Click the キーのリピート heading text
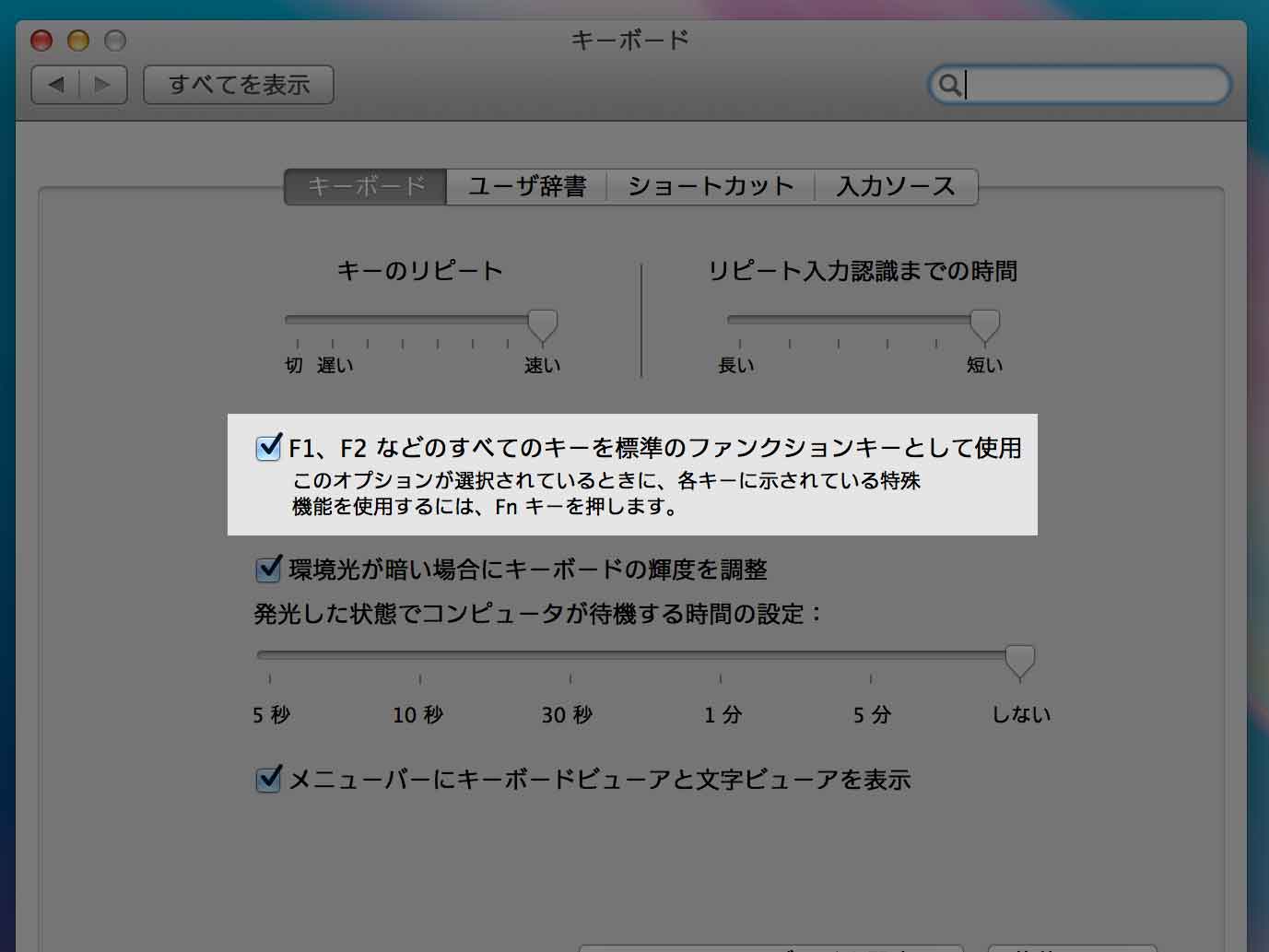This screenshot has width=1269, height=952. pyautogui.click(x=420, y=271)
